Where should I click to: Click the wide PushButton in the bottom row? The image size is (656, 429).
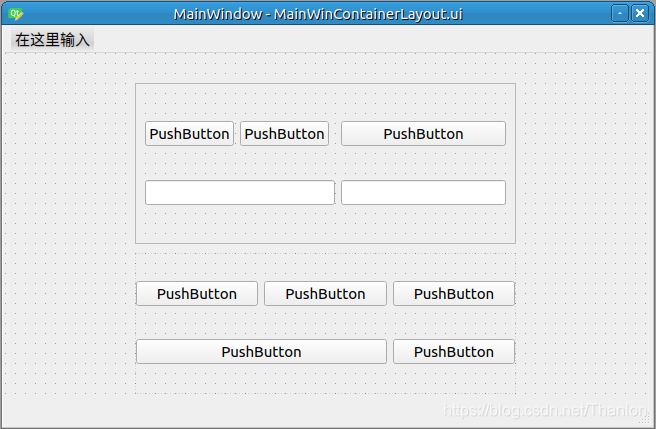click(261, 352)
